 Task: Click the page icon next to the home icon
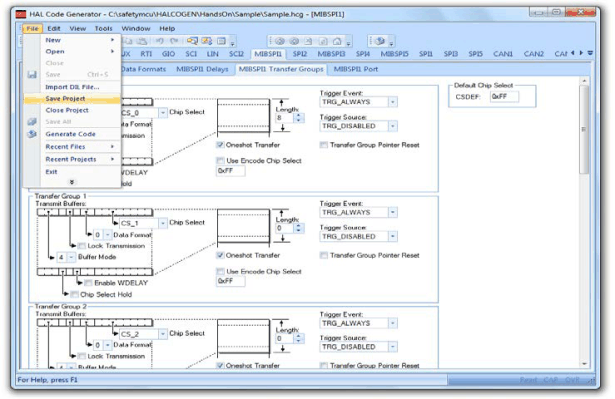[x=323, y=41]
